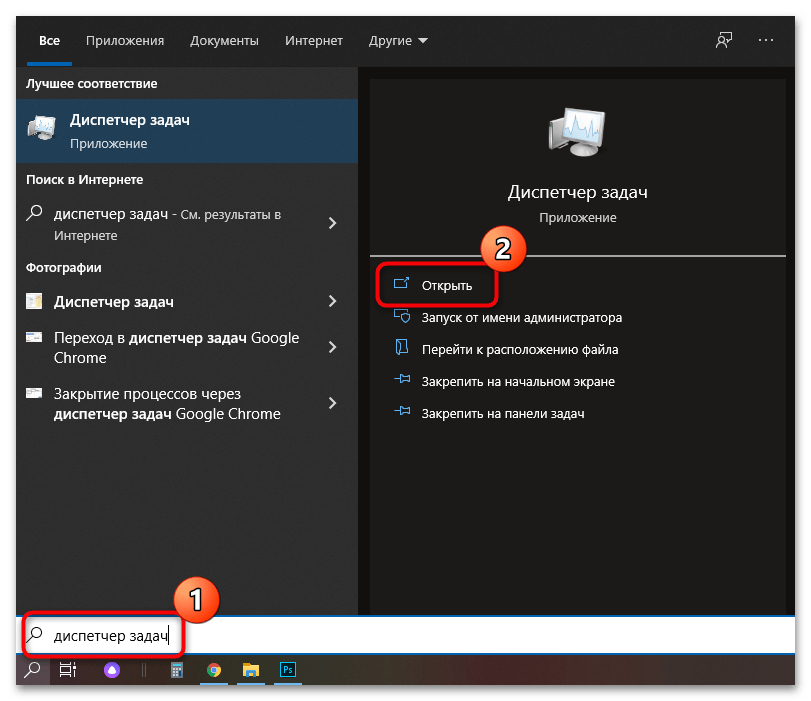
Task: Expand arrow for Закрытие процессов result
Action: tap(332, 403)
